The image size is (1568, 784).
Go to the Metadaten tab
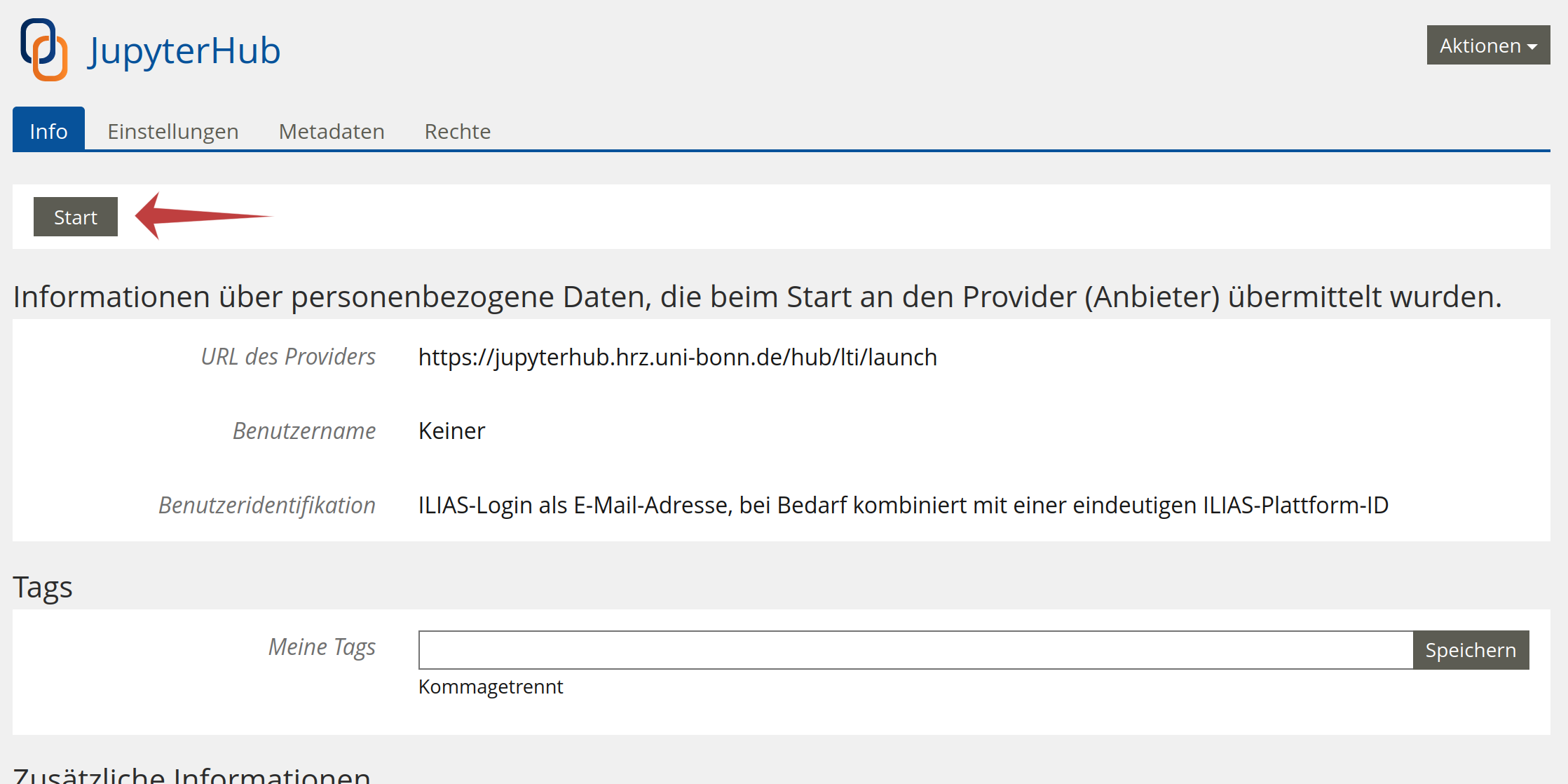point(332,131)
